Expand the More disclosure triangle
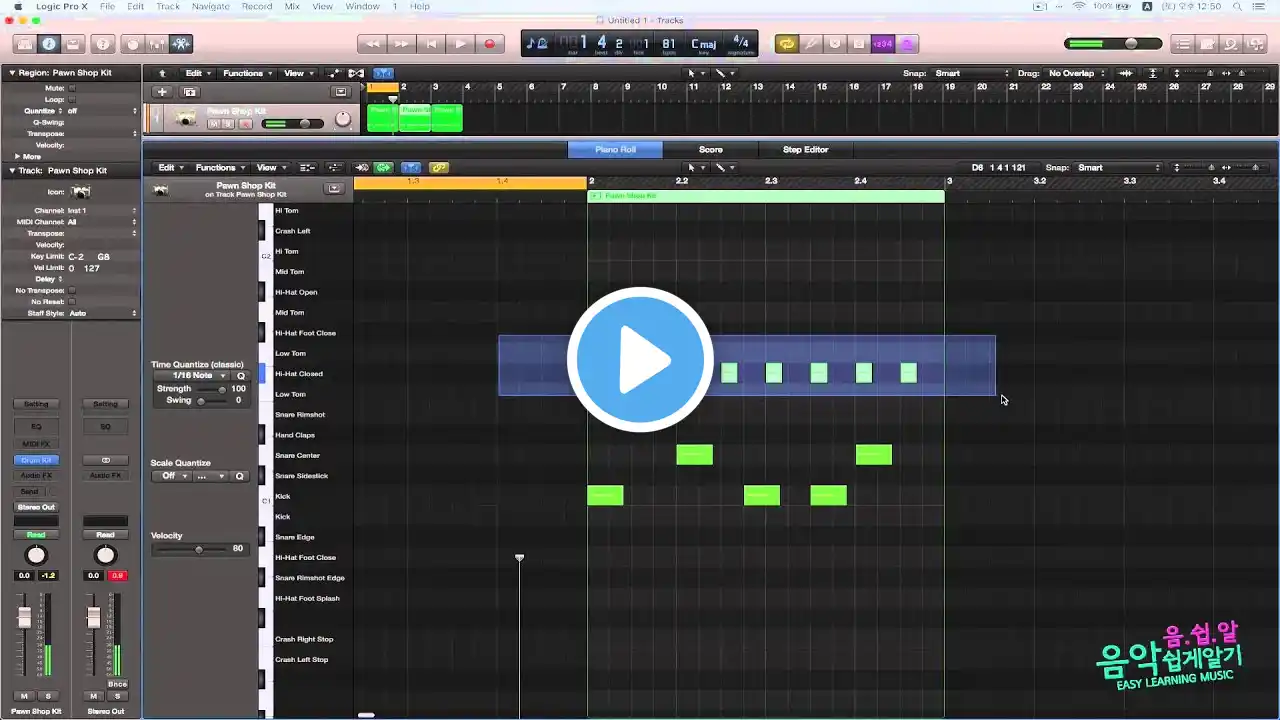Screen dimensions: 1280x720 (17, 157)
